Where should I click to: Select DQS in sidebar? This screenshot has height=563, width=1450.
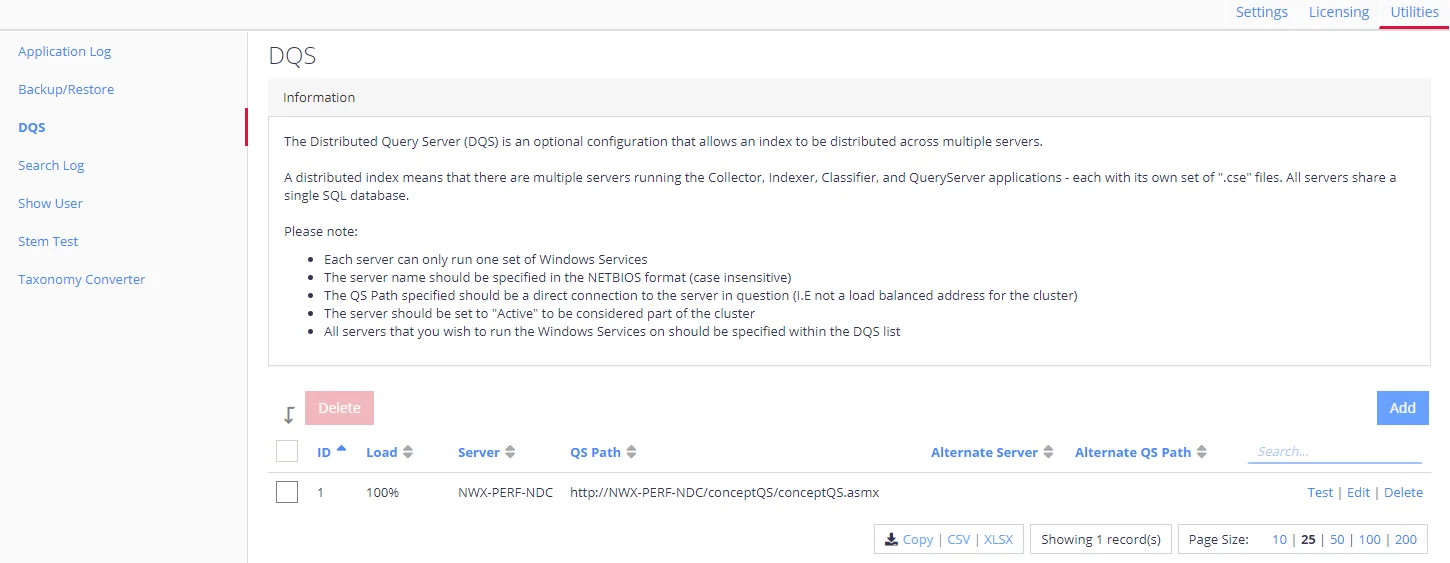click(x=32, y=127)
